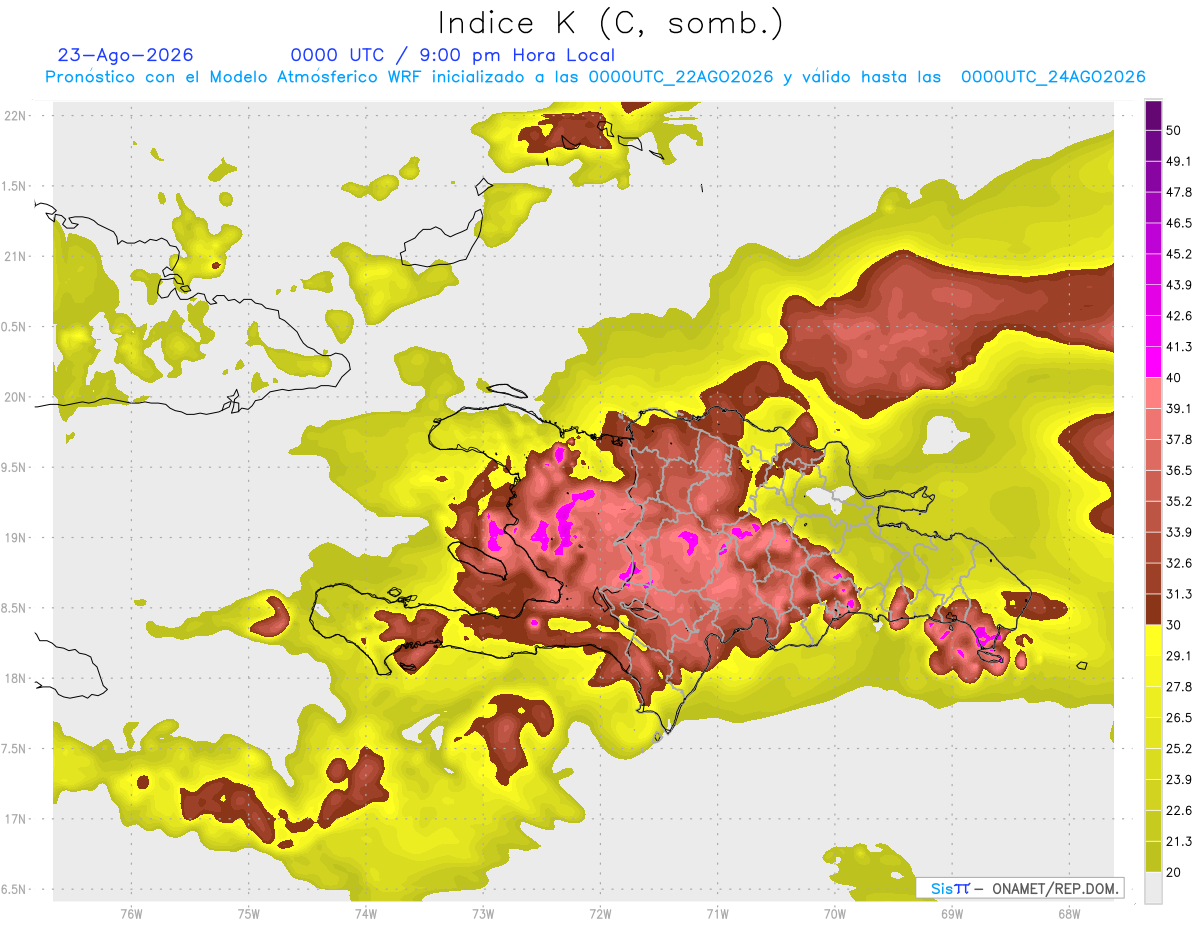Click the 69W longitude axis label

[951, 913]
